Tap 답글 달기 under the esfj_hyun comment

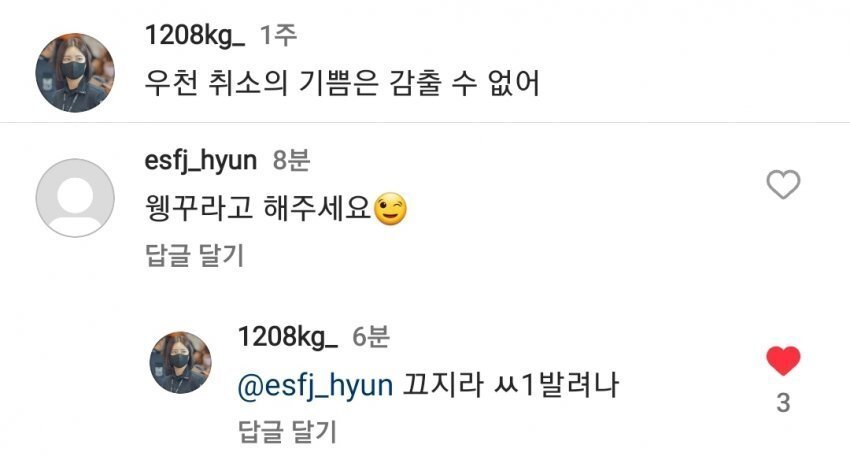point(195,255)
